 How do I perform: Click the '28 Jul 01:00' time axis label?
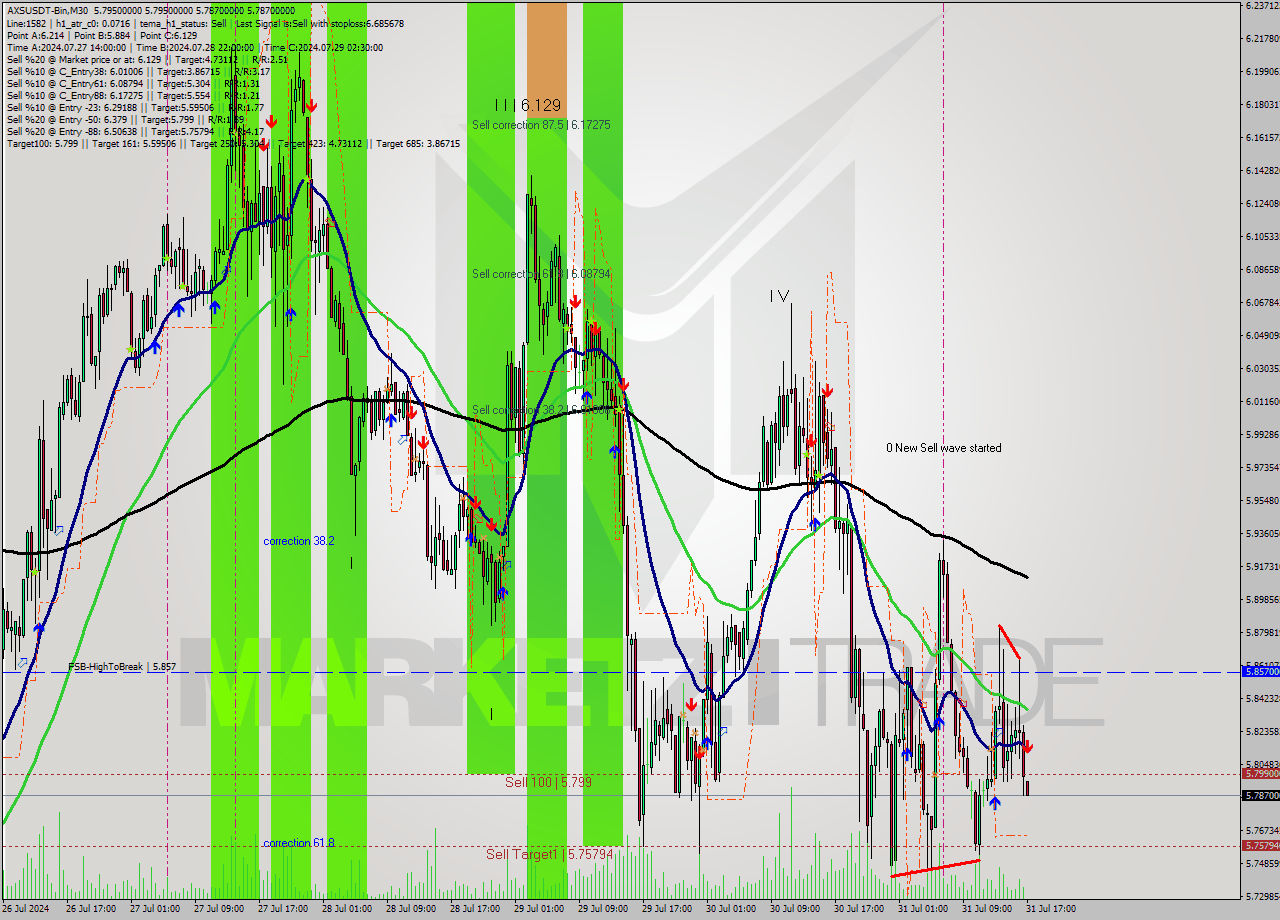coord(346,909)
